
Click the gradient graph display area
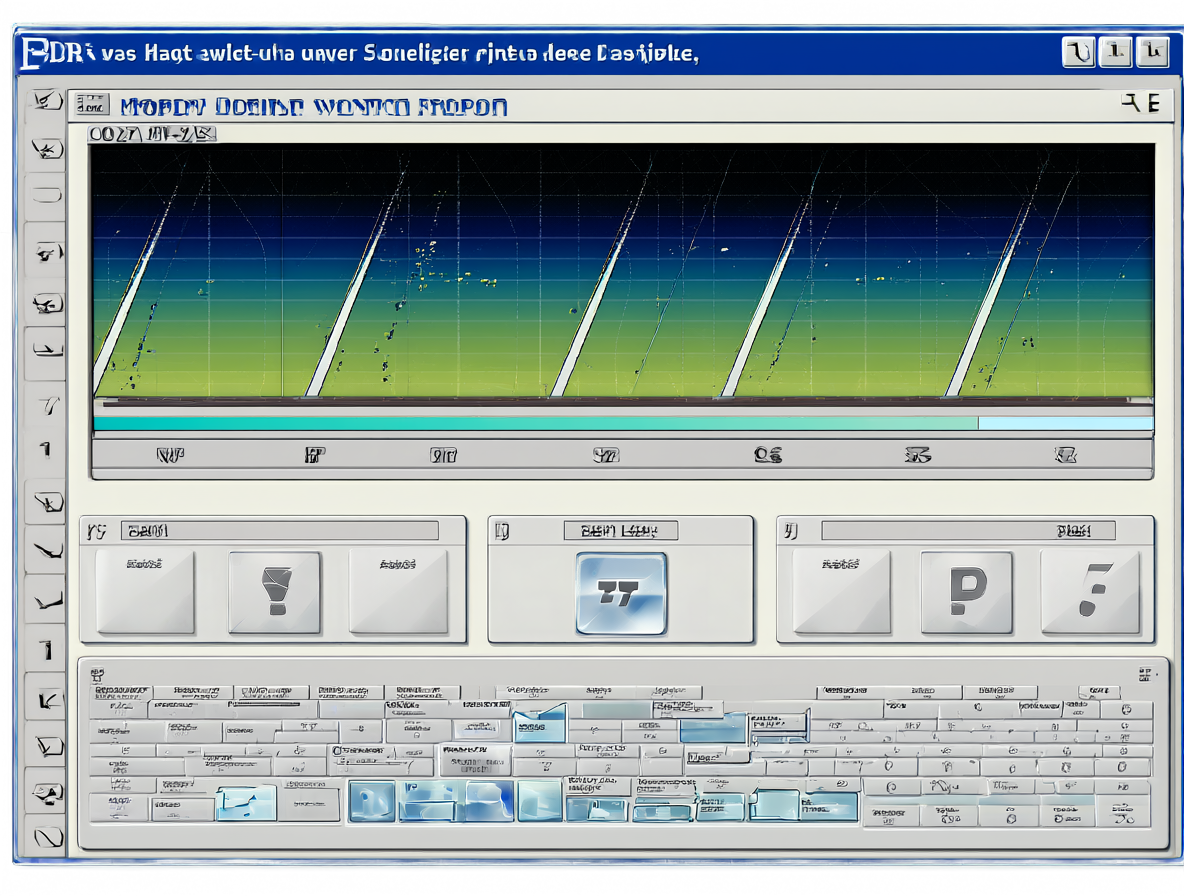(x=623, y=270)
